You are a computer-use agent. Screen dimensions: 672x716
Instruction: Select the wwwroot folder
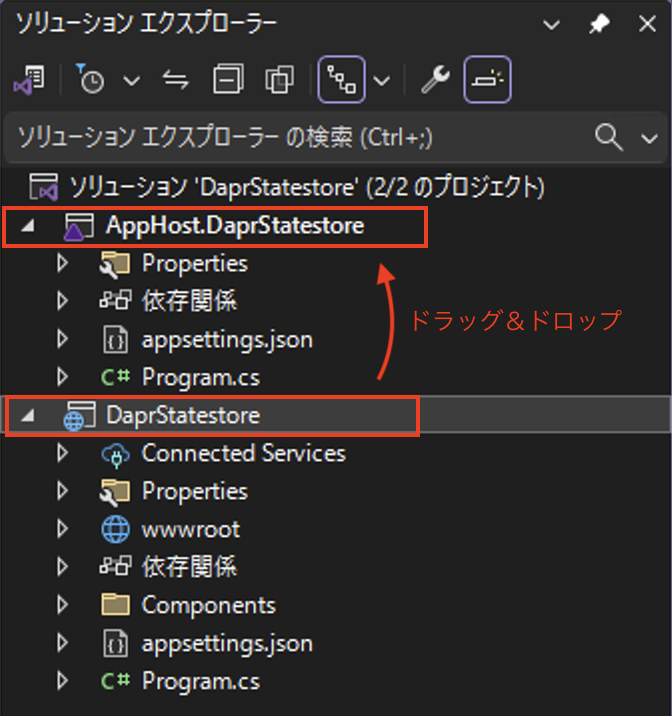191,530
